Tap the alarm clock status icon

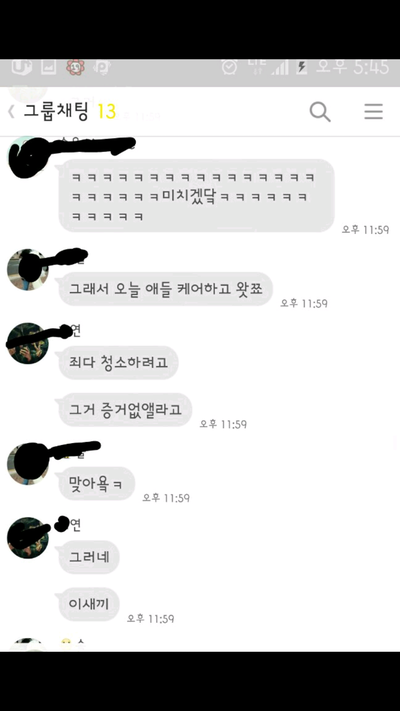[229, 68]
